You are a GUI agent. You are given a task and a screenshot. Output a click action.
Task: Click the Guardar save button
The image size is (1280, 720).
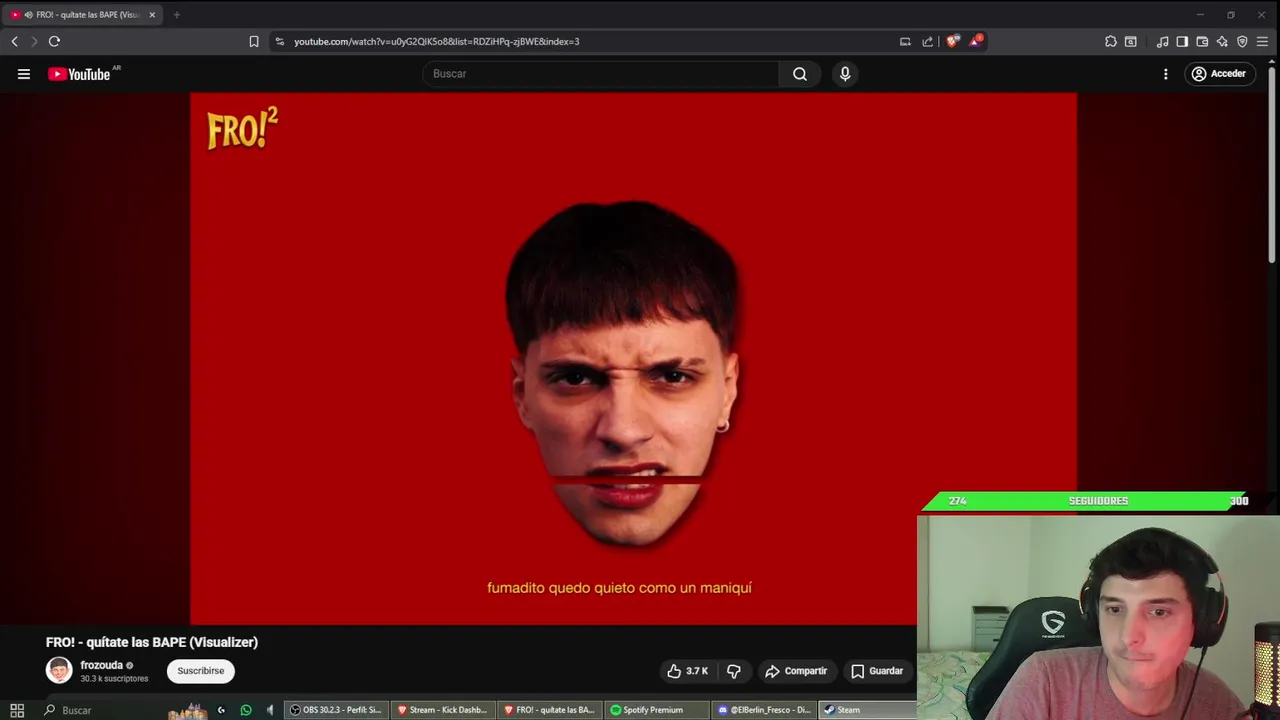(x=877, y=671)
